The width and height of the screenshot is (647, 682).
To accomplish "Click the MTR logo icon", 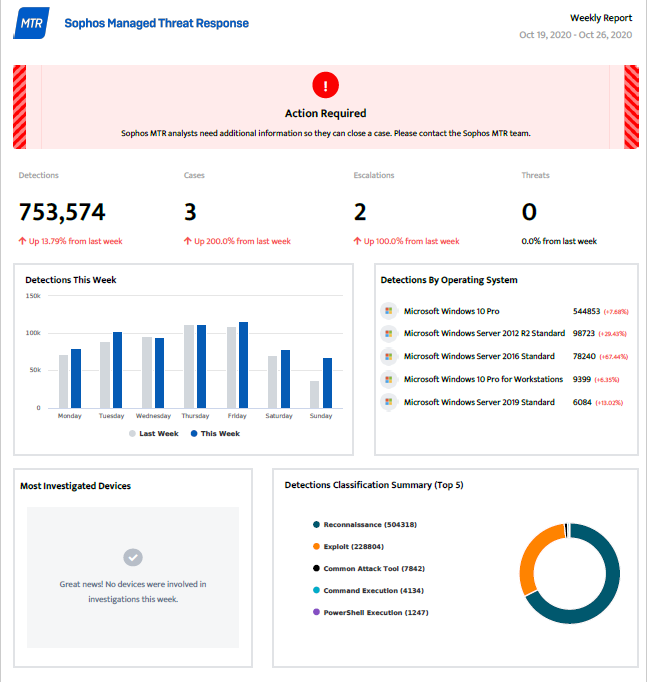I will click(x=30, y=23).
